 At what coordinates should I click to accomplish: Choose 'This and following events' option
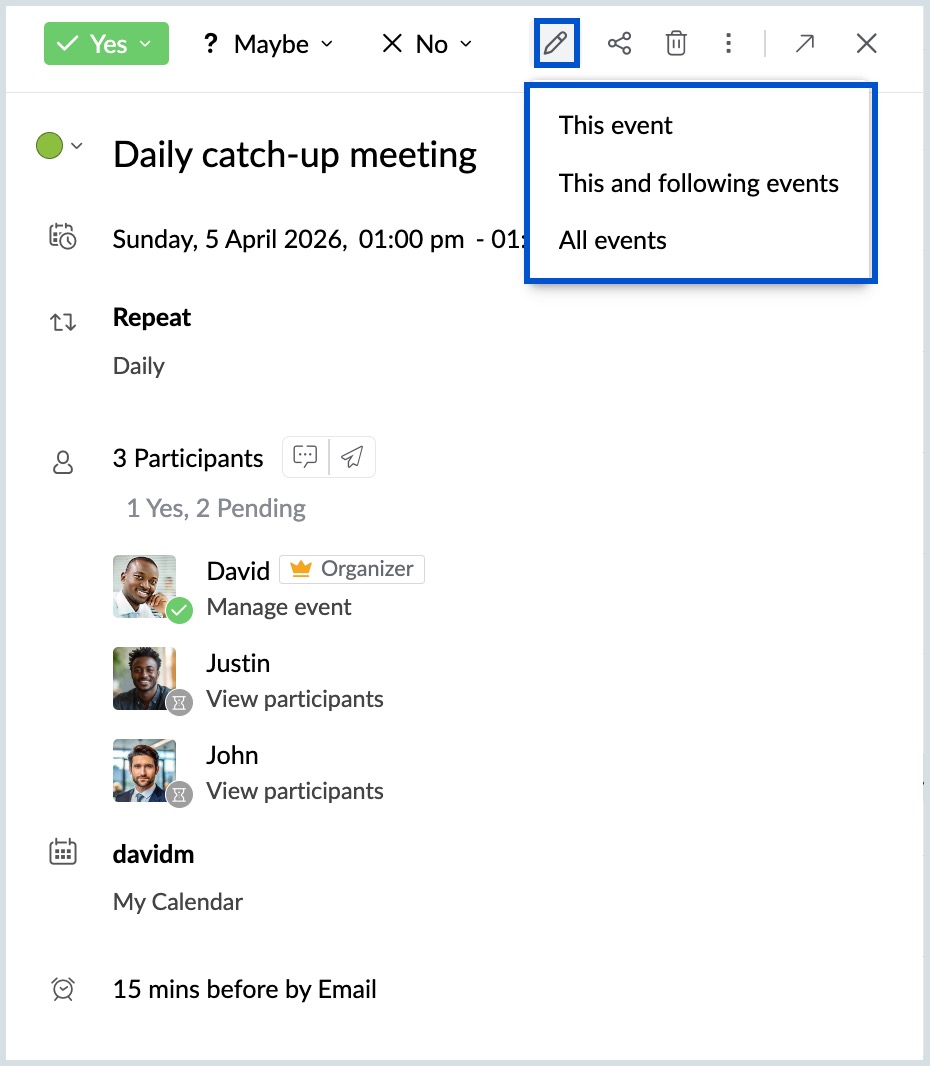point(698,184)
